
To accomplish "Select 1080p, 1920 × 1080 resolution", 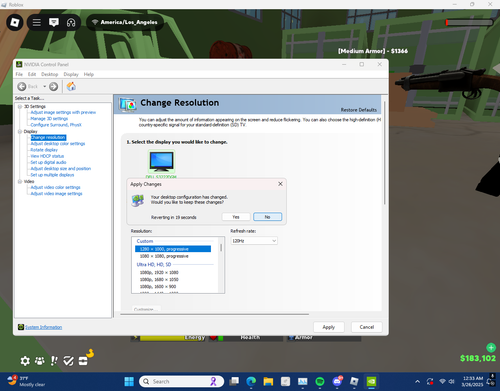I will click(x=159, y=273).
